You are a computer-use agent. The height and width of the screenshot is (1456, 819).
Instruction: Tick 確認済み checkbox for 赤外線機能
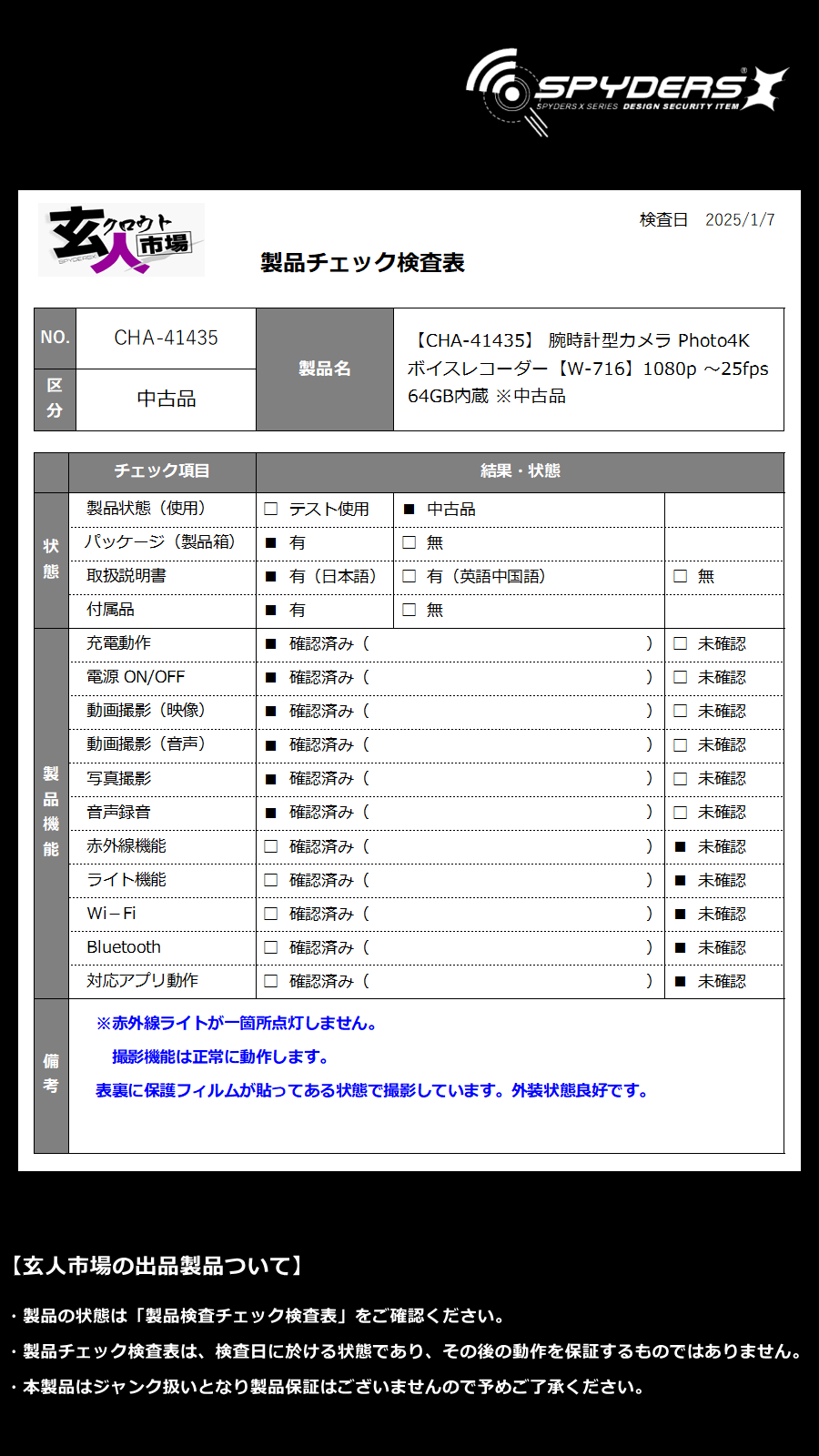click(x=270, y=846)
